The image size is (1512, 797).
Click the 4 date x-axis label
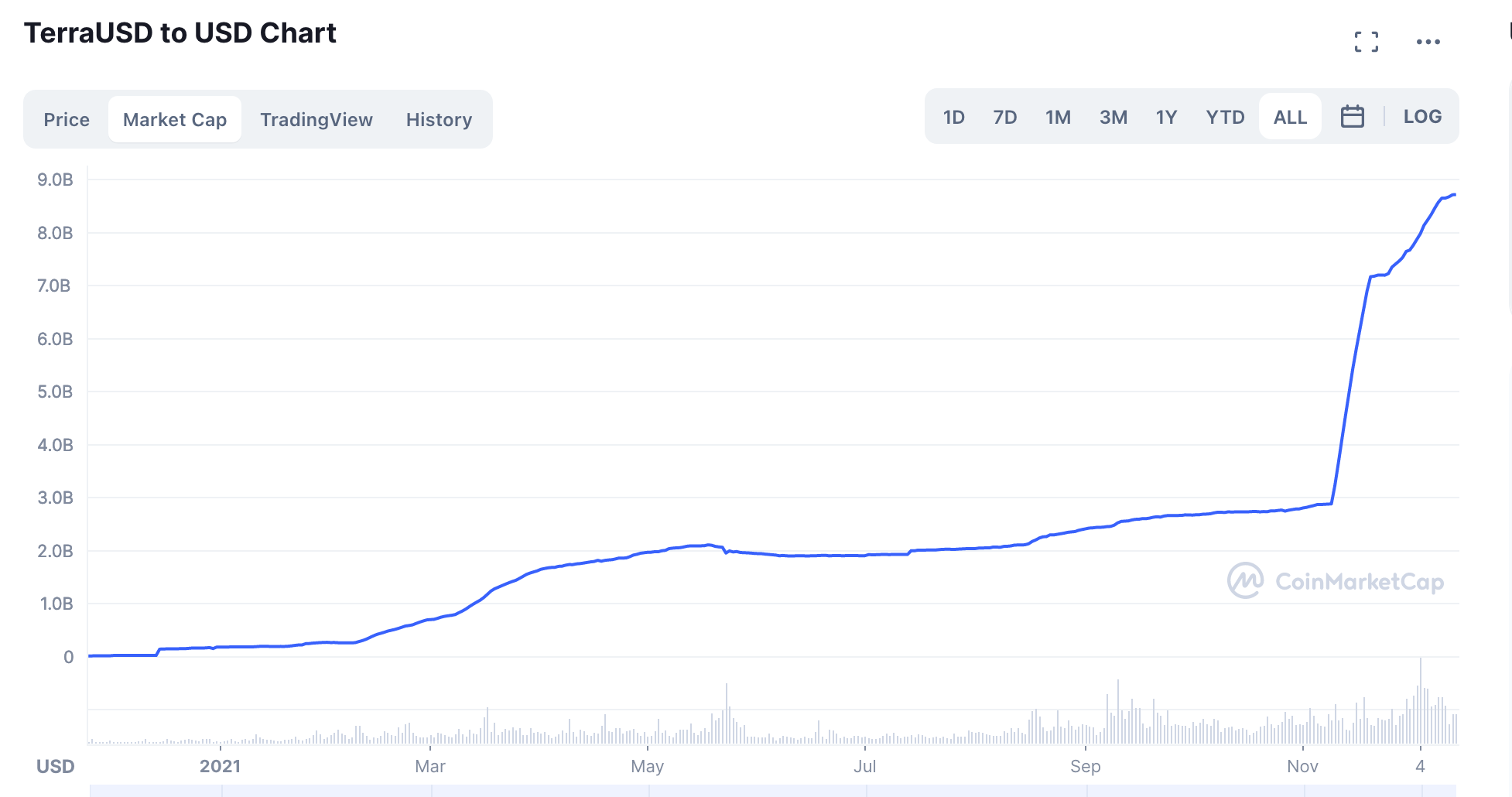[x=1420, y=766]
